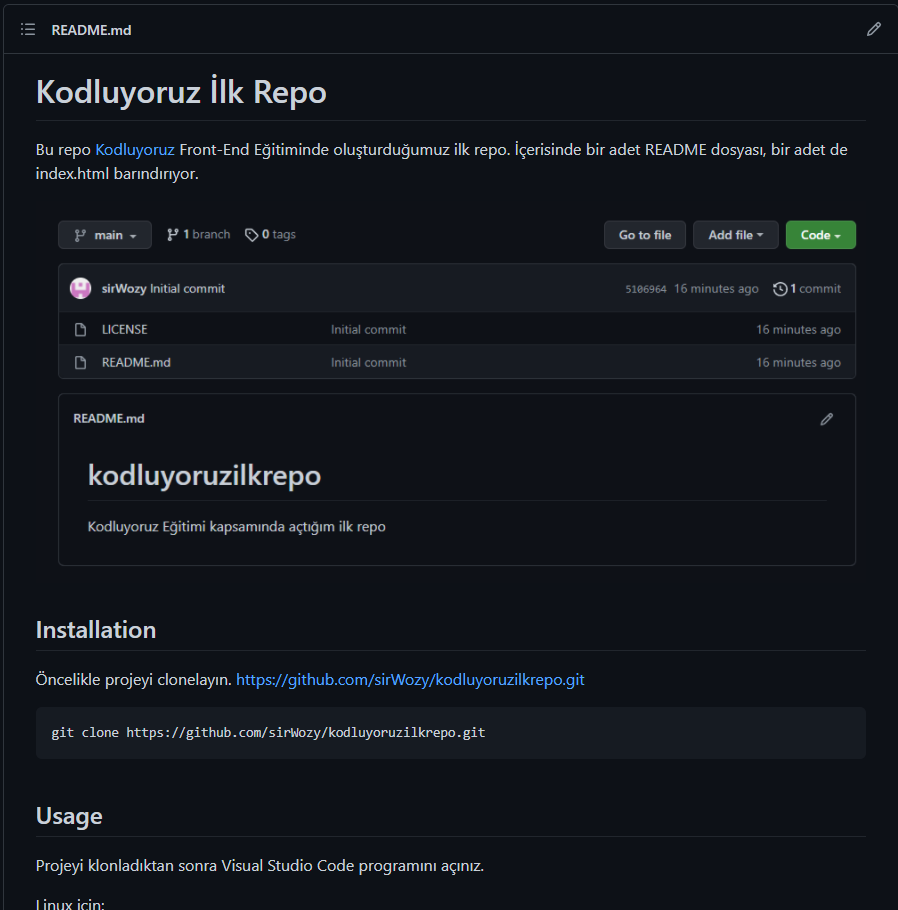Click the kodluyoruzilkrepo heading
The width and height of the screenshot is (898, 910).
[204, 475]
